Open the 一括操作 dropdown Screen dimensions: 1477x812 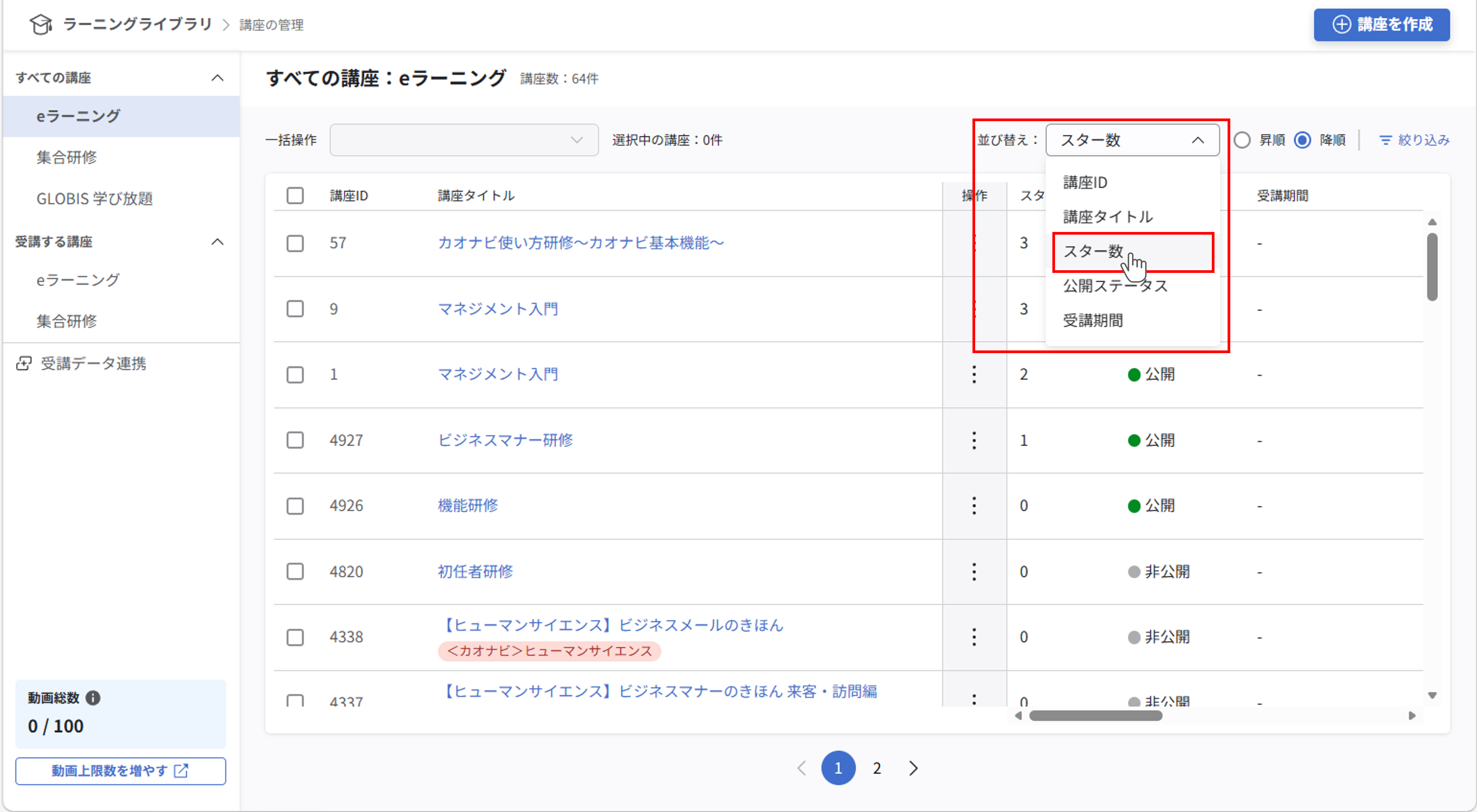[464, 140]
